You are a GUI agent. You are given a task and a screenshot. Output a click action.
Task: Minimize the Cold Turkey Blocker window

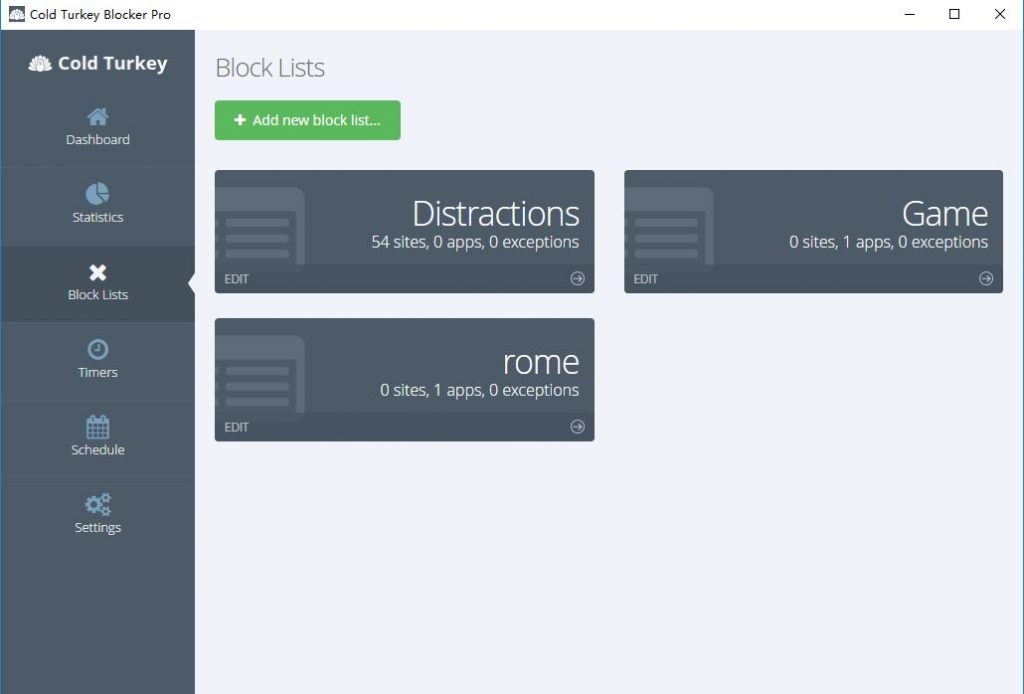pos(910,14)
